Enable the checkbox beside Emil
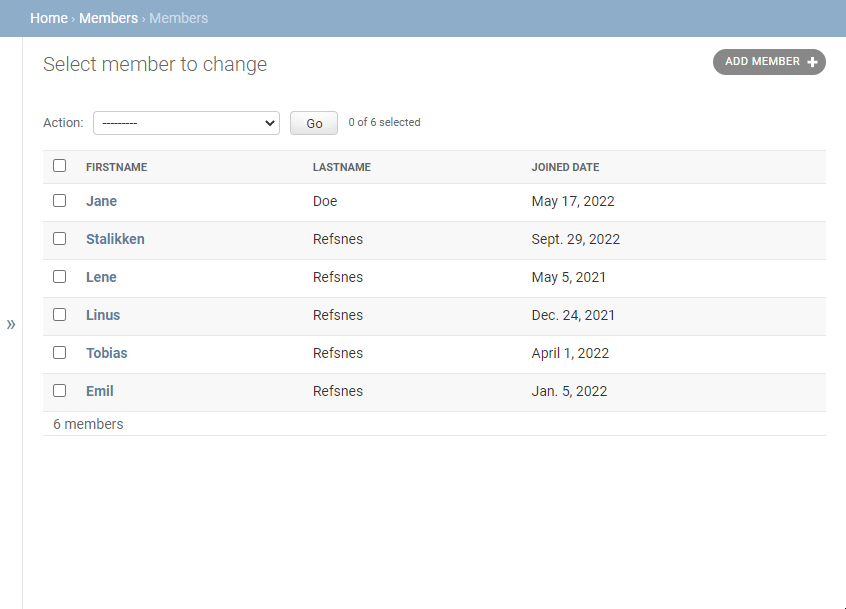 point(60,391)
